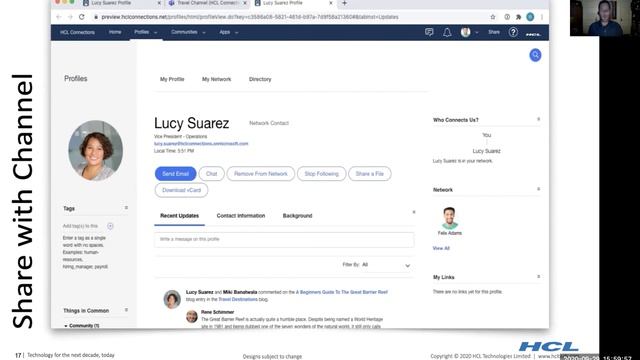Open notifications bell icon

pos(447,32)
